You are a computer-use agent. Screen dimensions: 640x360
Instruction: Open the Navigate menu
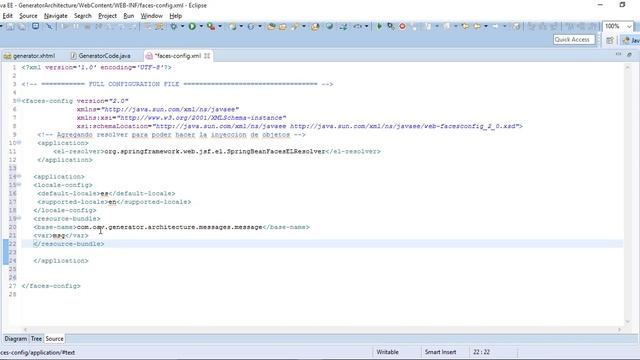56,16
